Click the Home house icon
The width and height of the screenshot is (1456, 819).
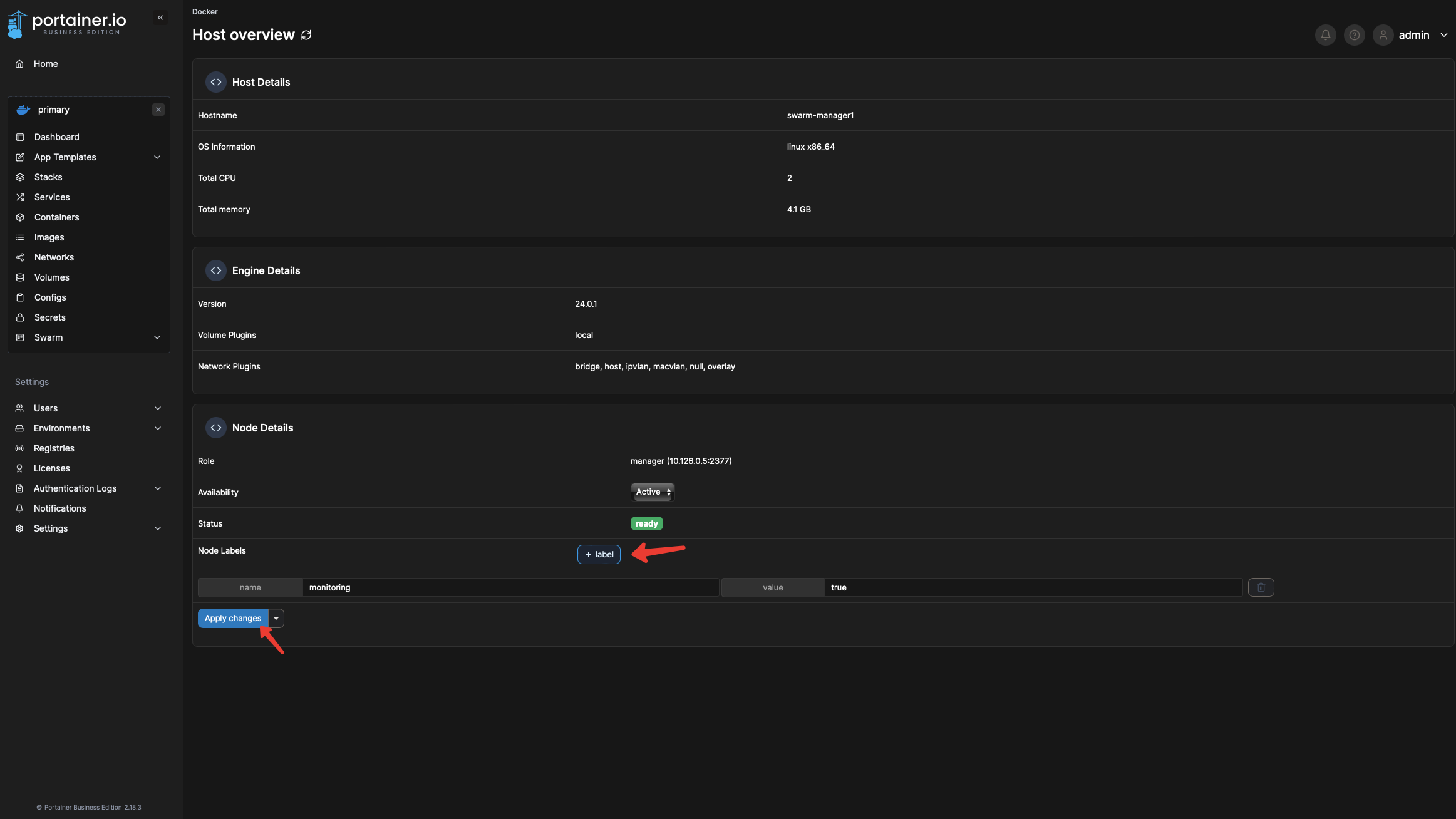click(20, 64)
